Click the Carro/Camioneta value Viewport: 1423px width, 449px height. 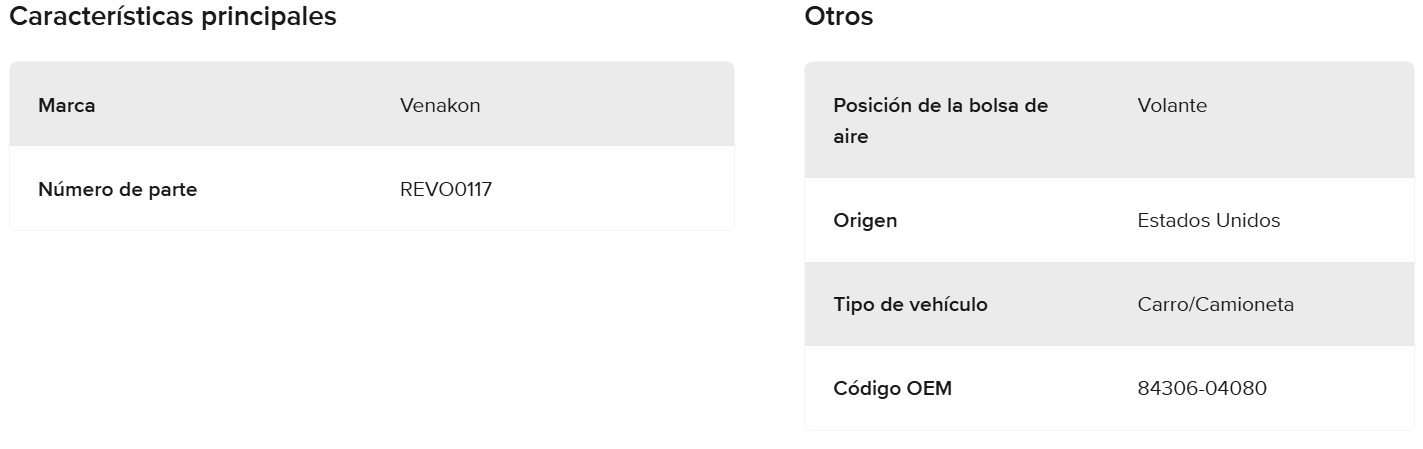click(1215, 304)
